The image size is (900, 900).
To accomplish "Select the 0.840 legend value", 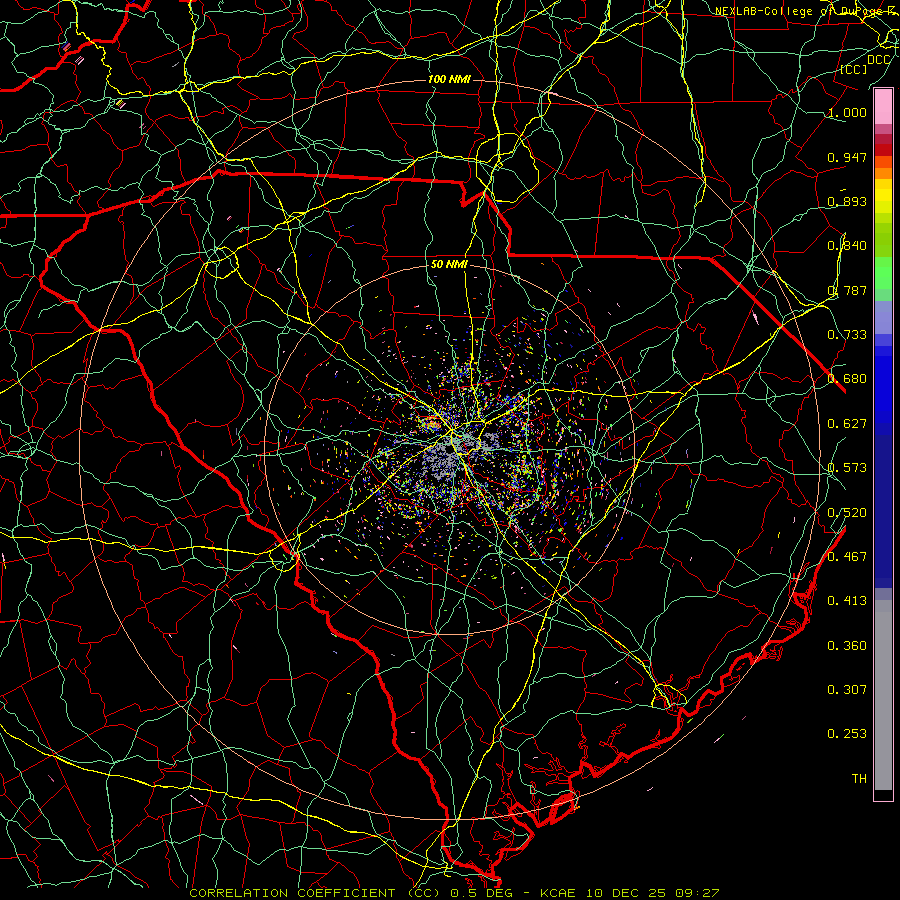I will pyautogui.click(x=847, y=246).
